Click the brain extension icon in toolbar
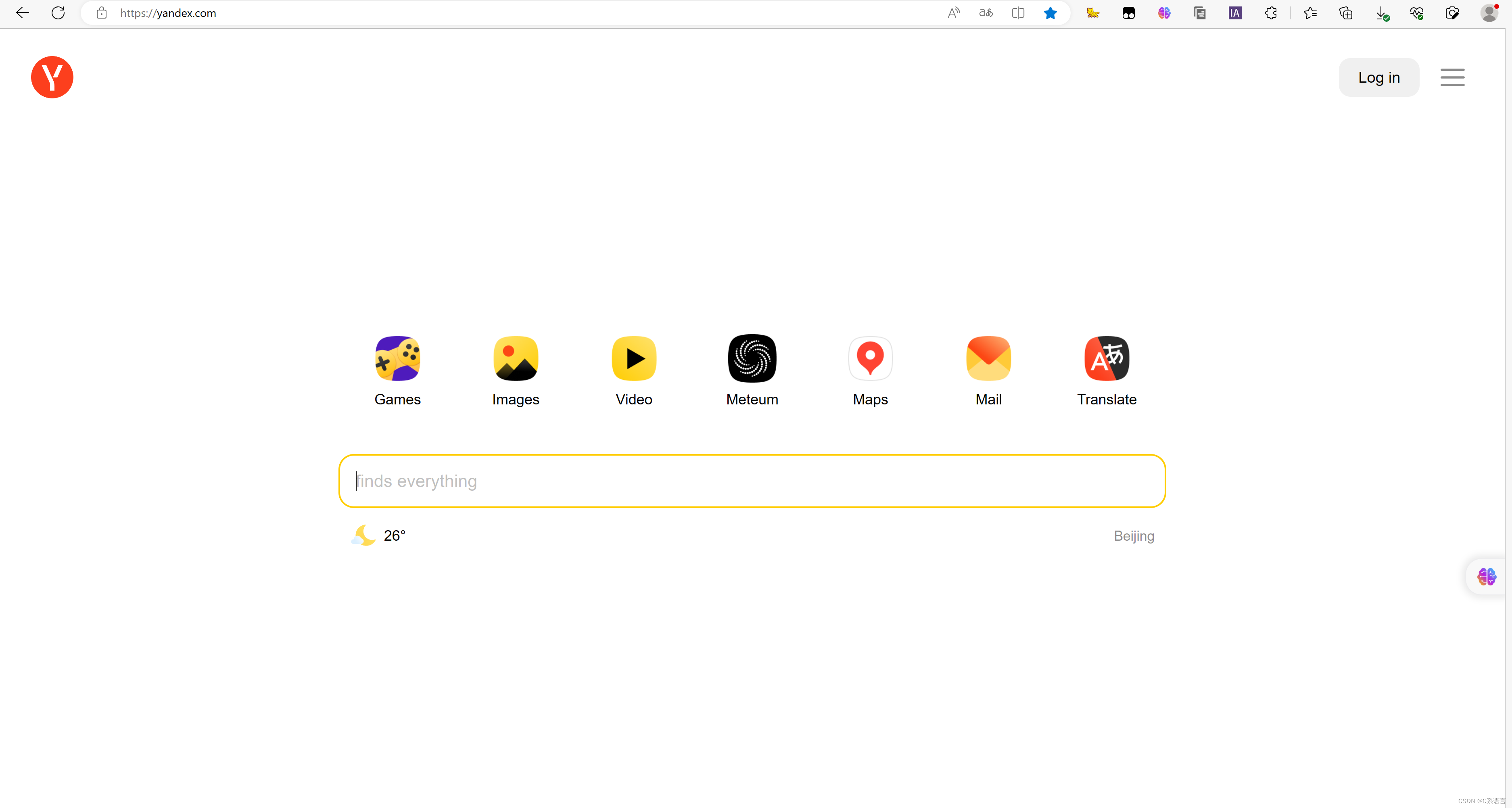Viewport: 1512px width, 808px height. pyautogui.click(x=1164, y=13)
